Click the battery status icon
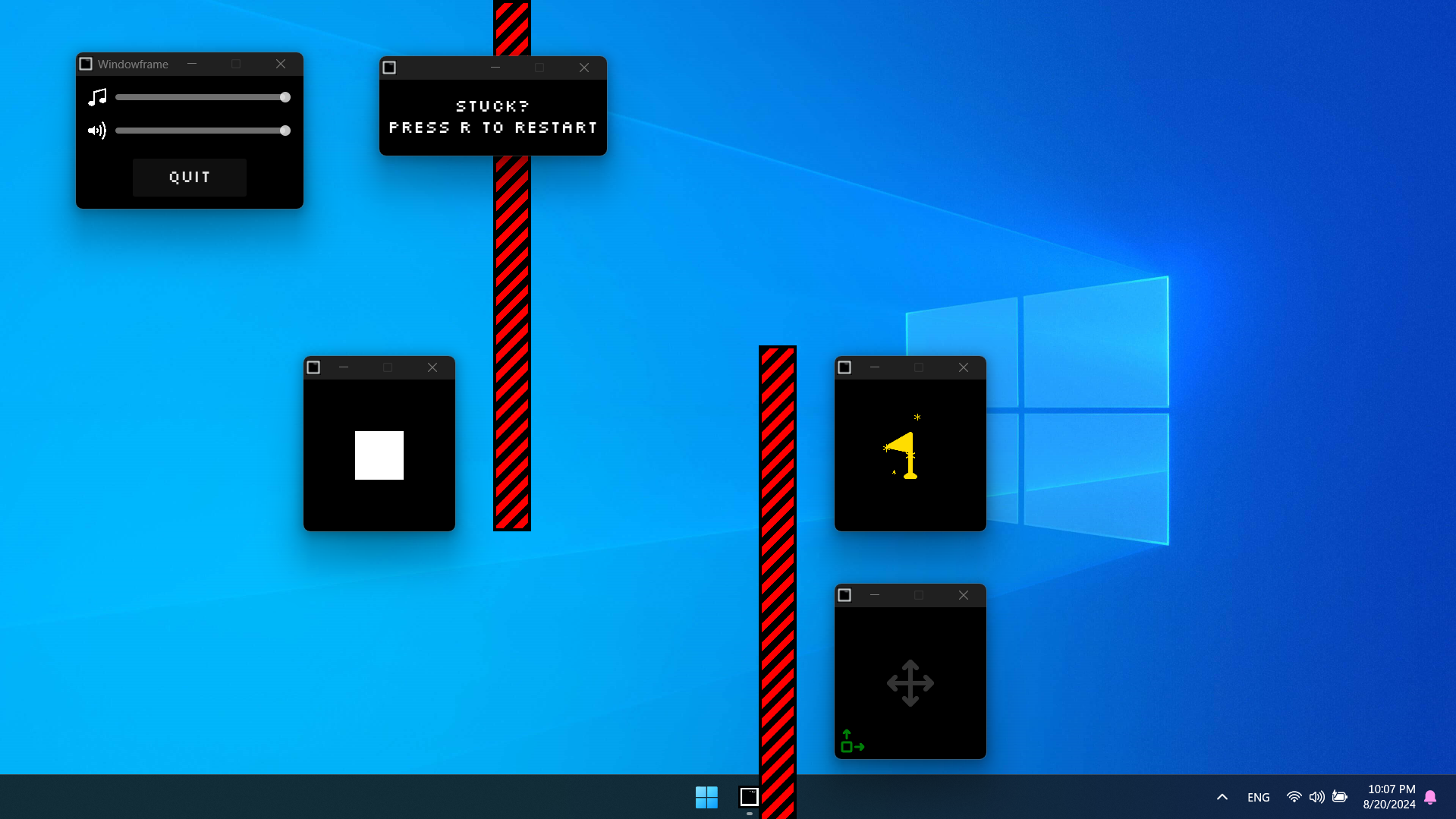 click(x=1340, y=797)
